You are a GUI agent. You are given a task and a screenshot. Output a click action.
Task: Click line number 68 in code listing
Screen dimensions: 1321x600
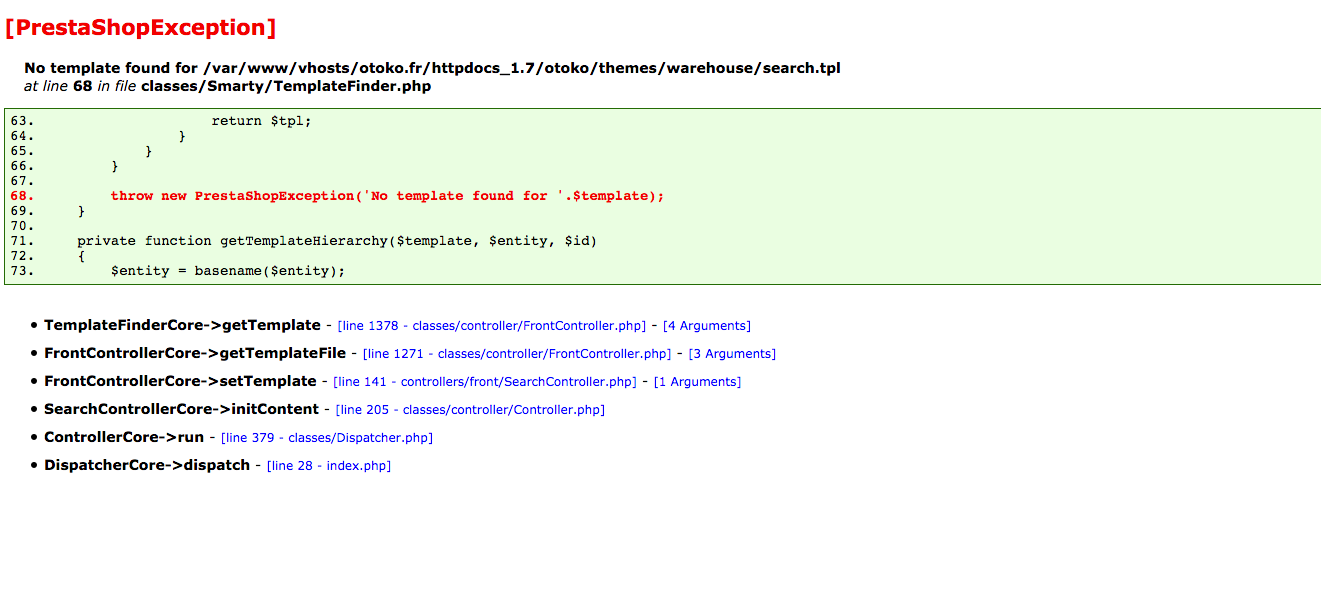[x=22, y=196]
